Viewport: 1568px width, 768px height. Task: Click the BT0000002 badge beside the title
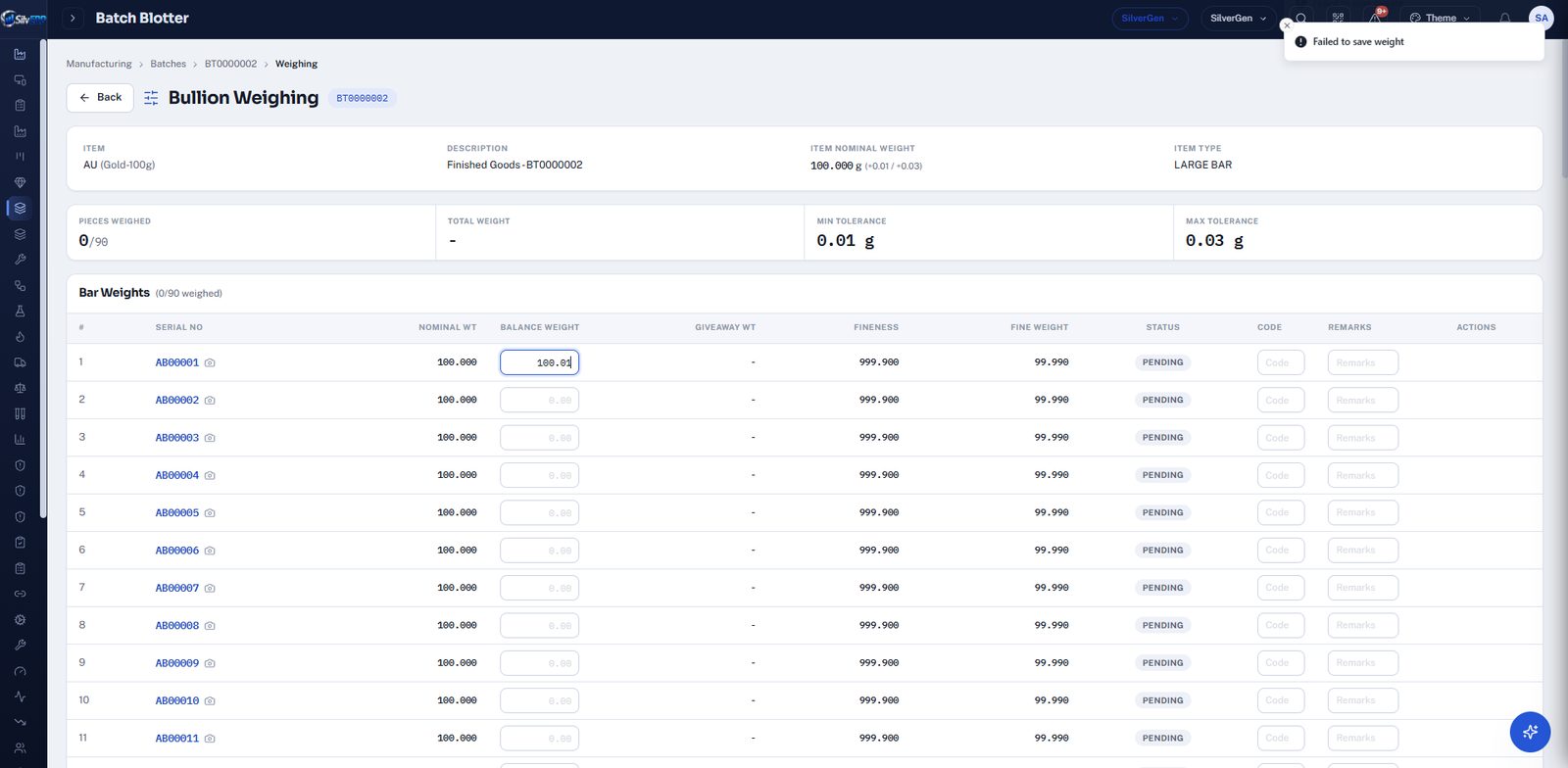tap(363, 98)
